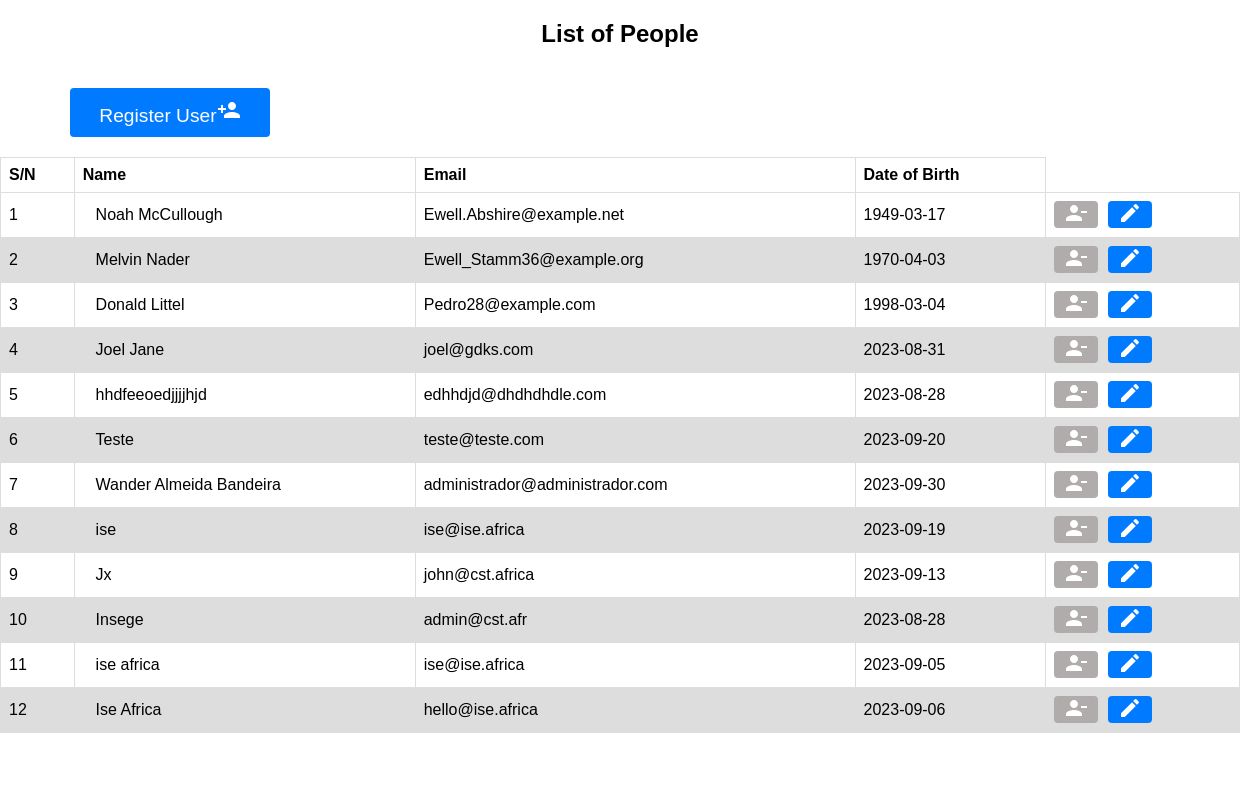The image size is (1240, 800).
Task: Edit the Jx record
Action: click(x=1130, y=575)
